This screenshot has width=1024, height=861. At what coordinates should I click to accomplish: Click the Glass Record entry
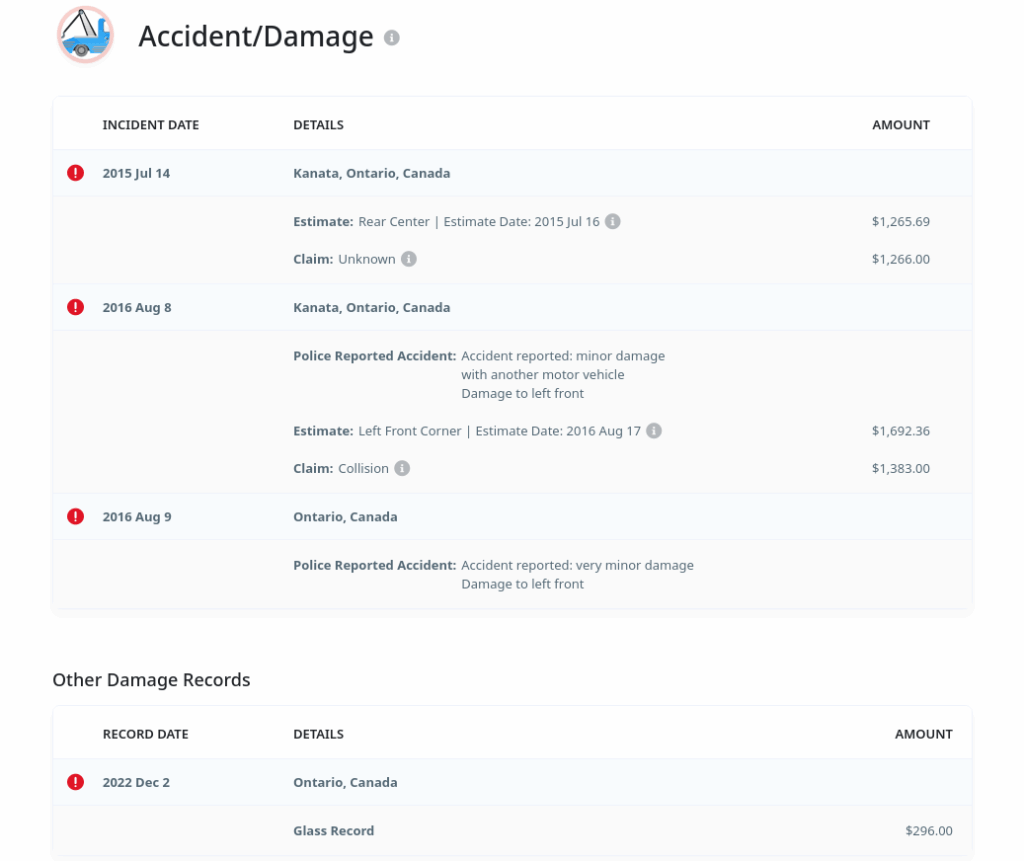coord(333,830)
